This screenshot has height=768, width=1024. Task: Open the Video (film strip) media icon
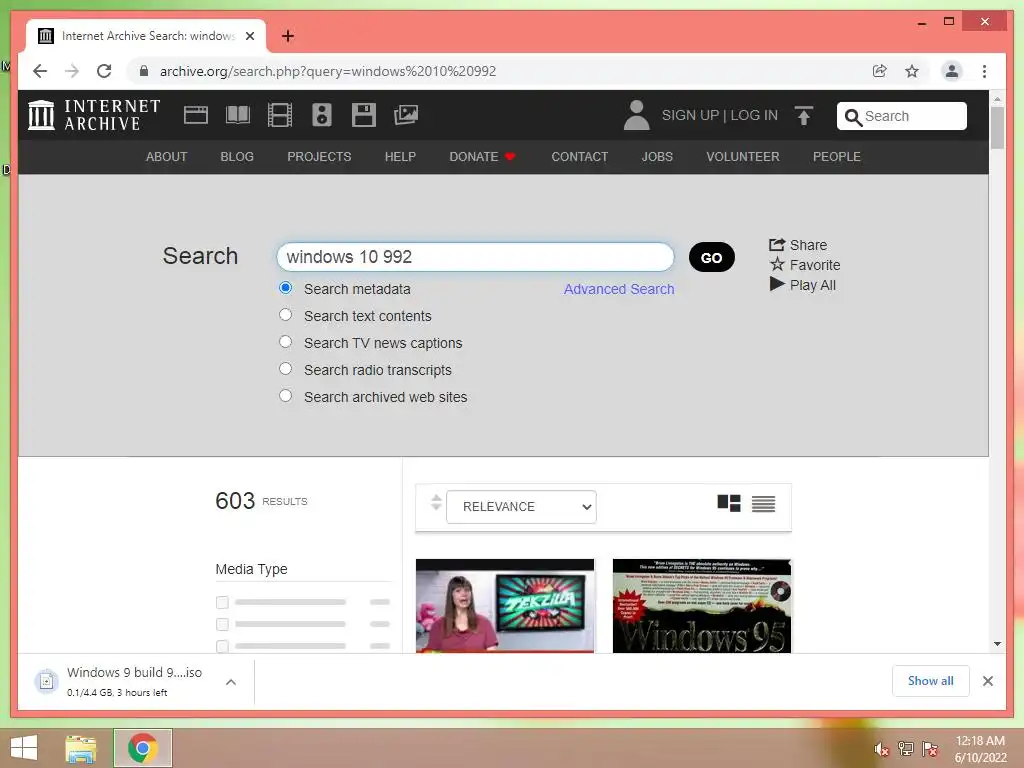(x=280, y=115)
